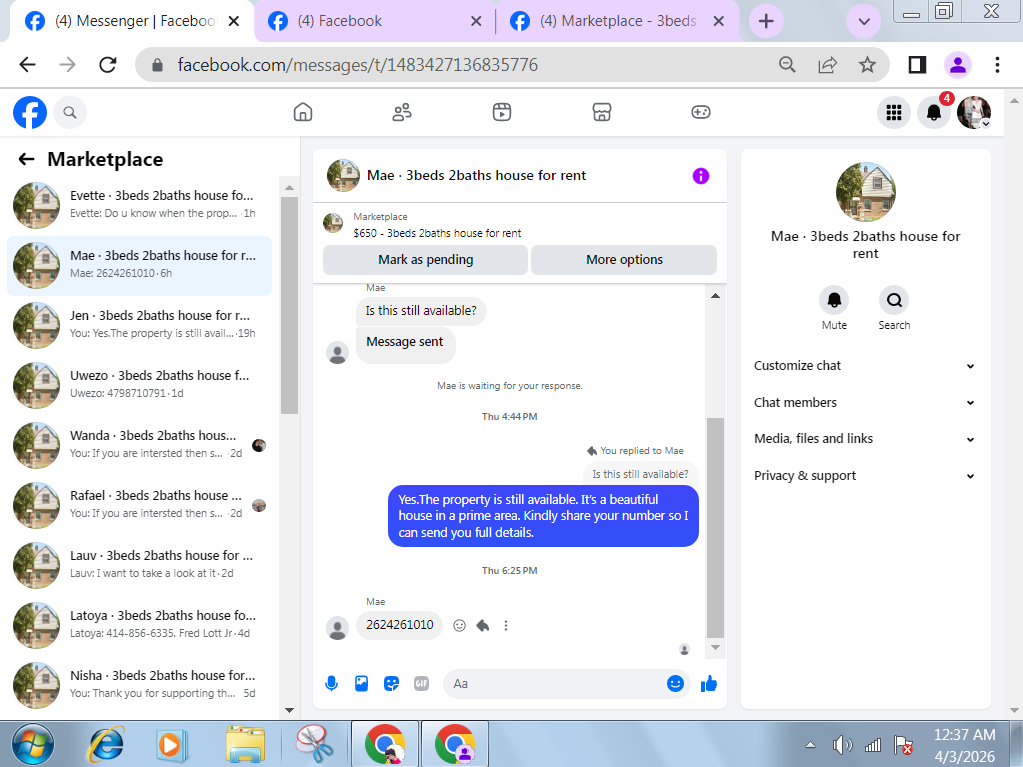React to message 2624261010 with emoji
Image resolution: width=1023 pixels, height=767 pixels.
[459, 625]
